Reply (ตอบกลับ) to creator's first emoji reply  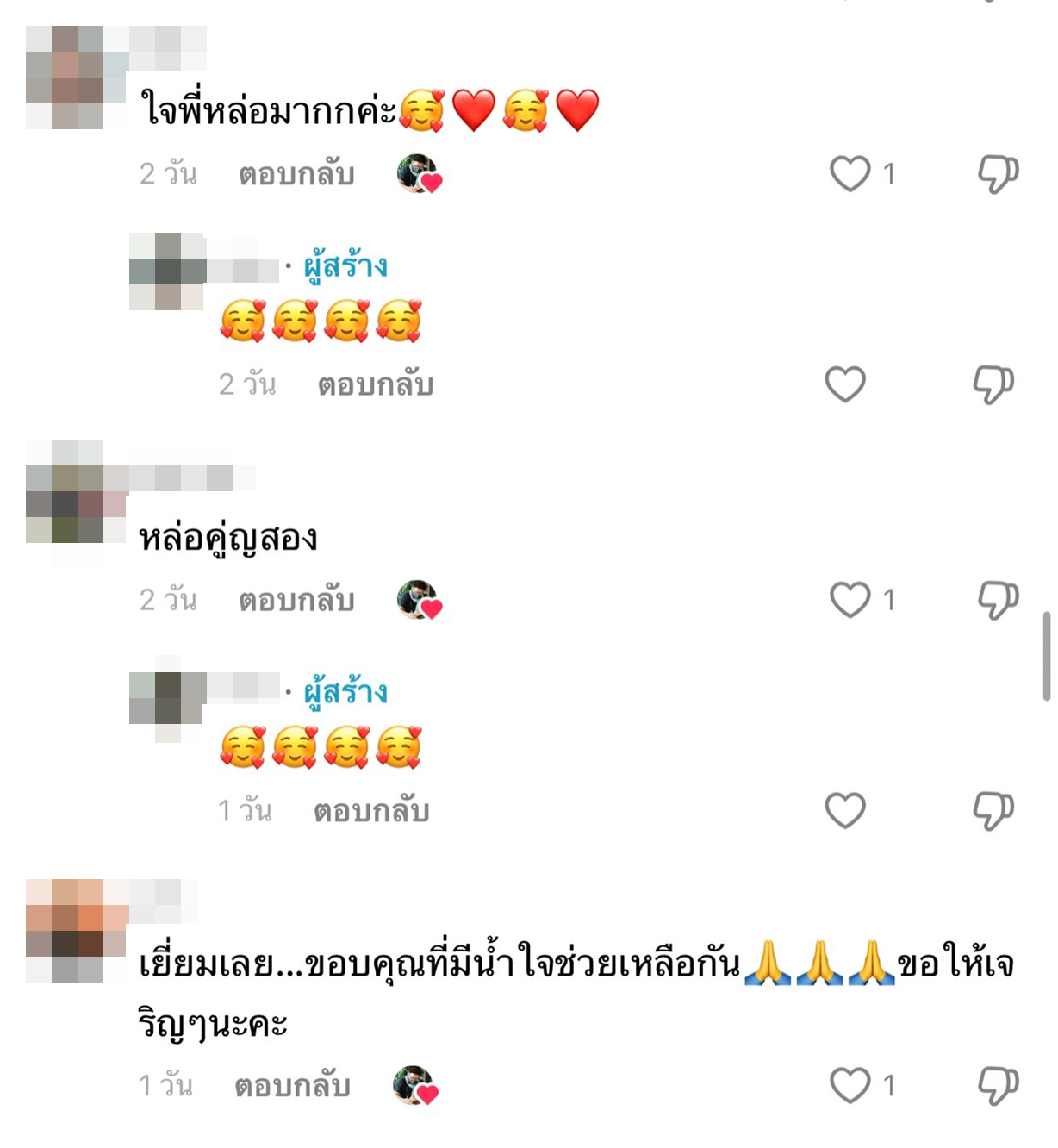[x=375, y=384]
